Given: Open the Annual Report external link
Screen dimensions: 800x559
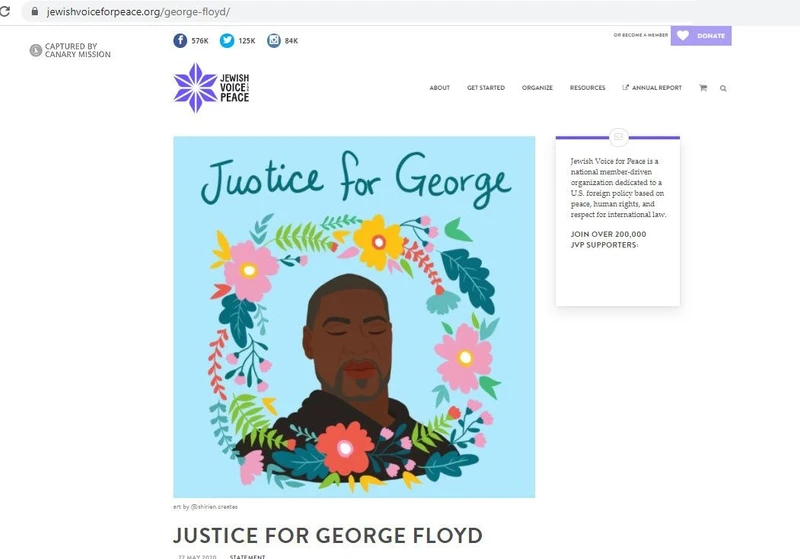Looking at the screenshot, I should (652, 88).
